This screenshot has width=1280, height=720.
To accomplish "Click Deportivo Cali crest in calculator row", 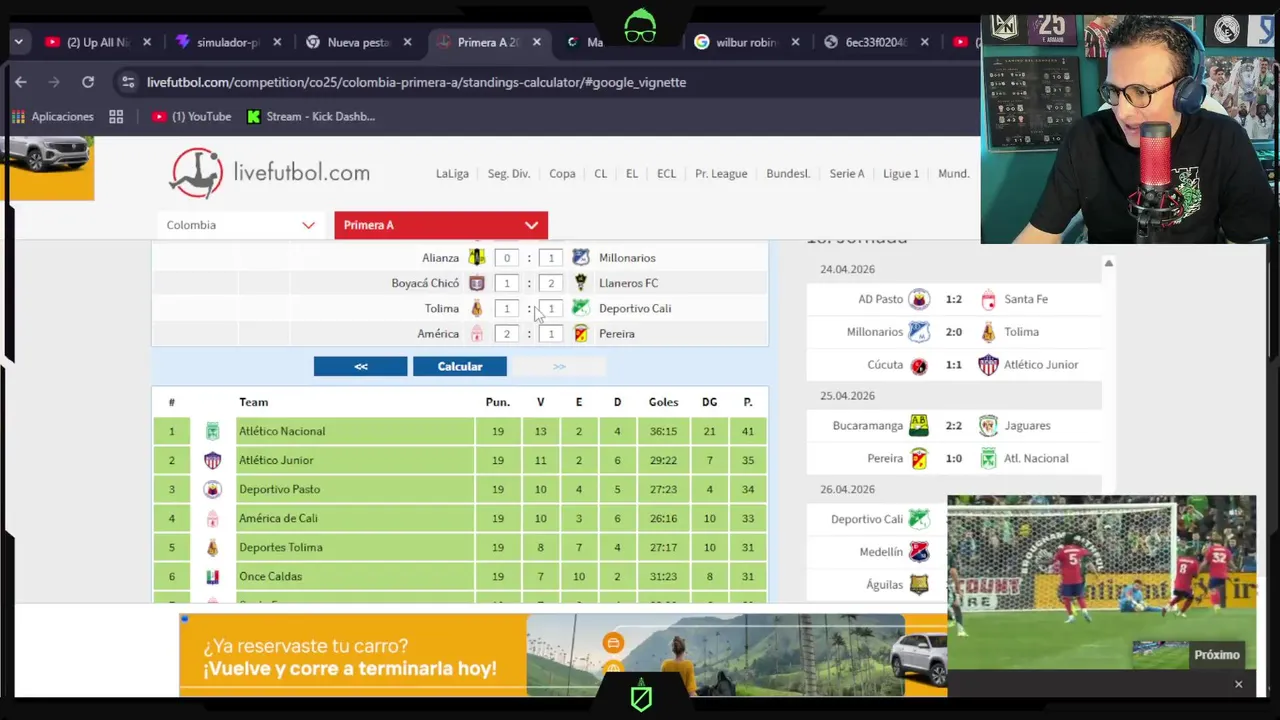I will click(x=580, y=308).
